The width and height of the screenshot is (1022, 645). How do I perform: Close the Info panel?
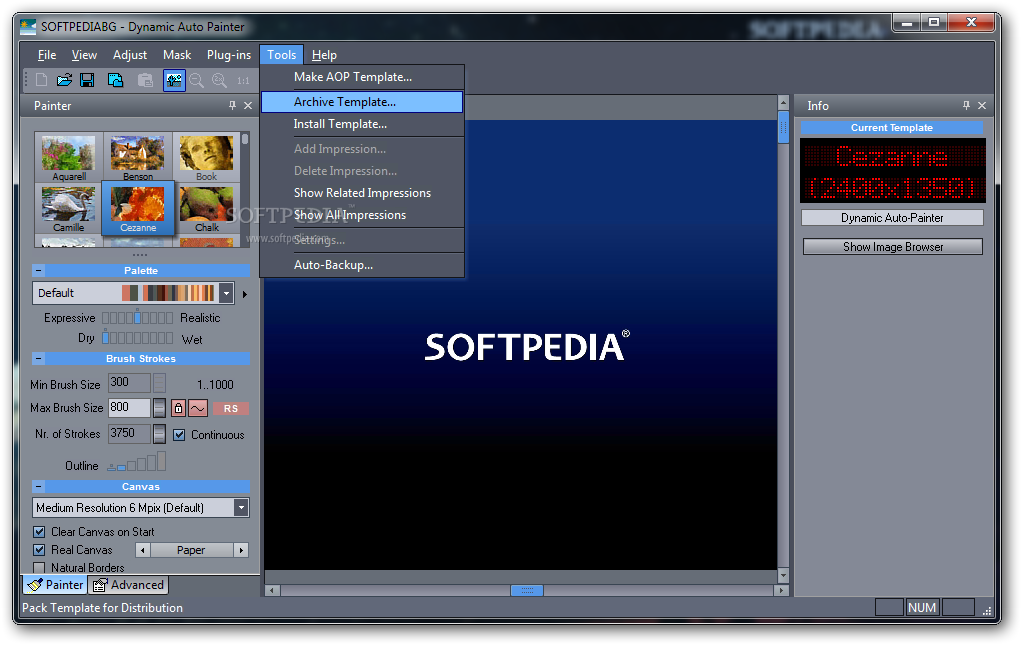(982, 106)
